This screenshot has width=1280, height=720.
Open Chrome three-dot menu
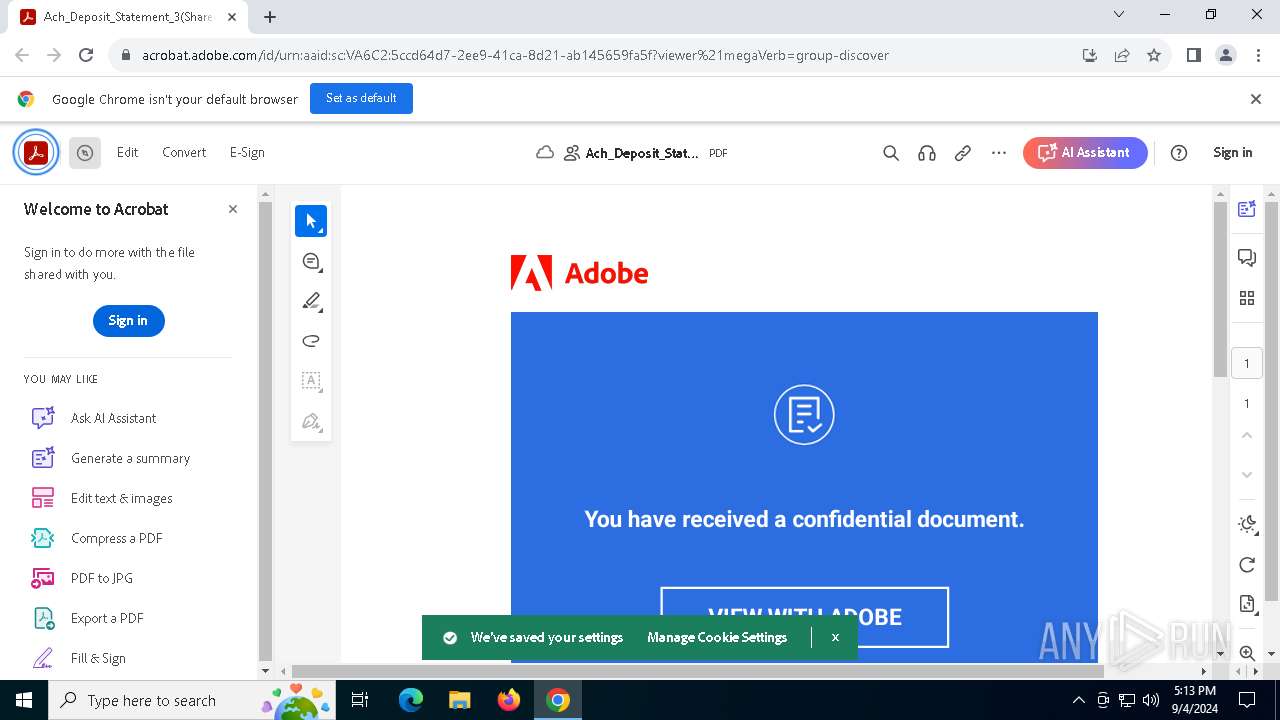coord(1258,56)
